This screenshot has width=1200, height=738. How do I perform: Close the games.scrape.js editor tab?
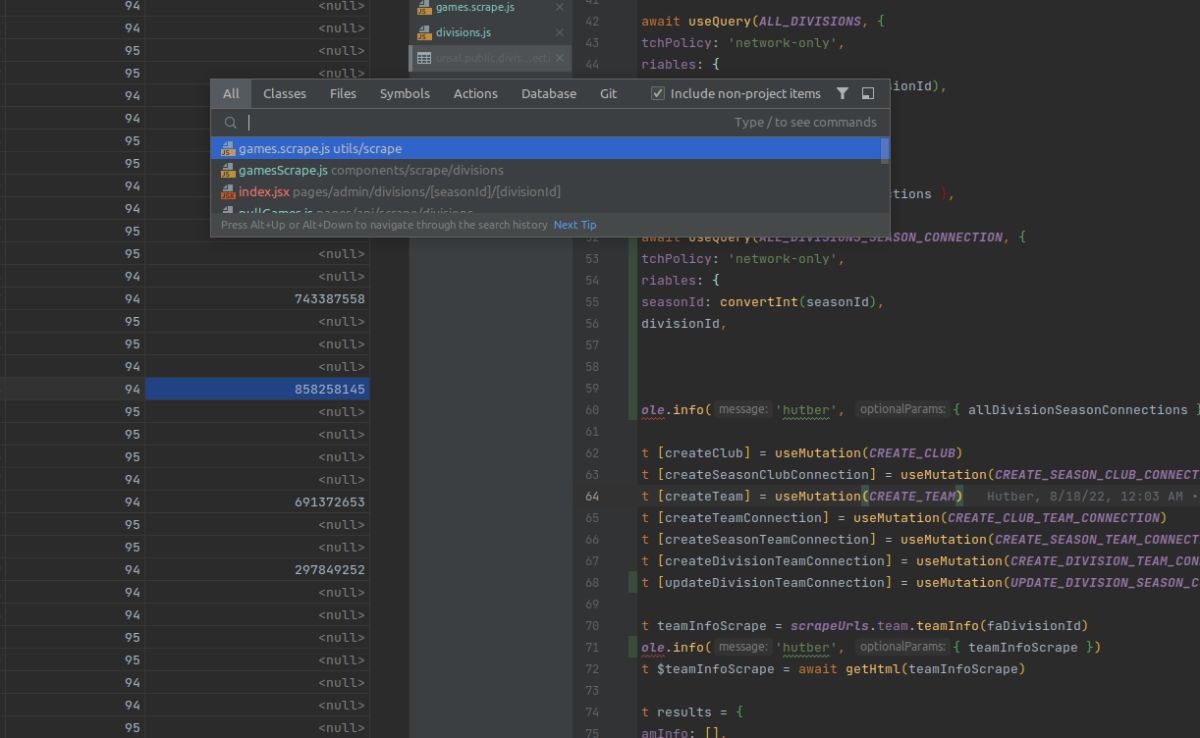[x=559, y=7]
